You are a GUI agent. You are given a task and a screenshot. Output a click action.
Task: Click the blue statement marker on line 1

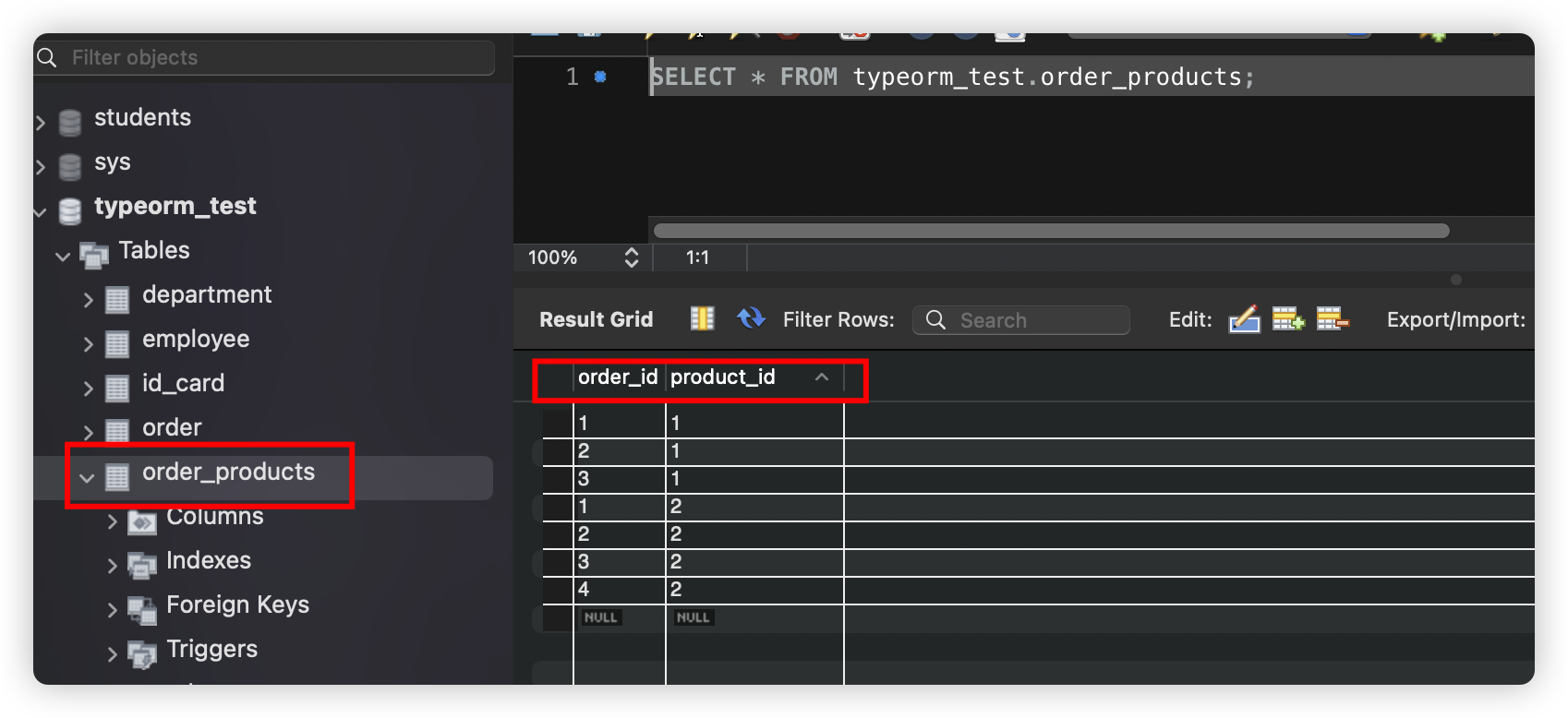point(600,78)
